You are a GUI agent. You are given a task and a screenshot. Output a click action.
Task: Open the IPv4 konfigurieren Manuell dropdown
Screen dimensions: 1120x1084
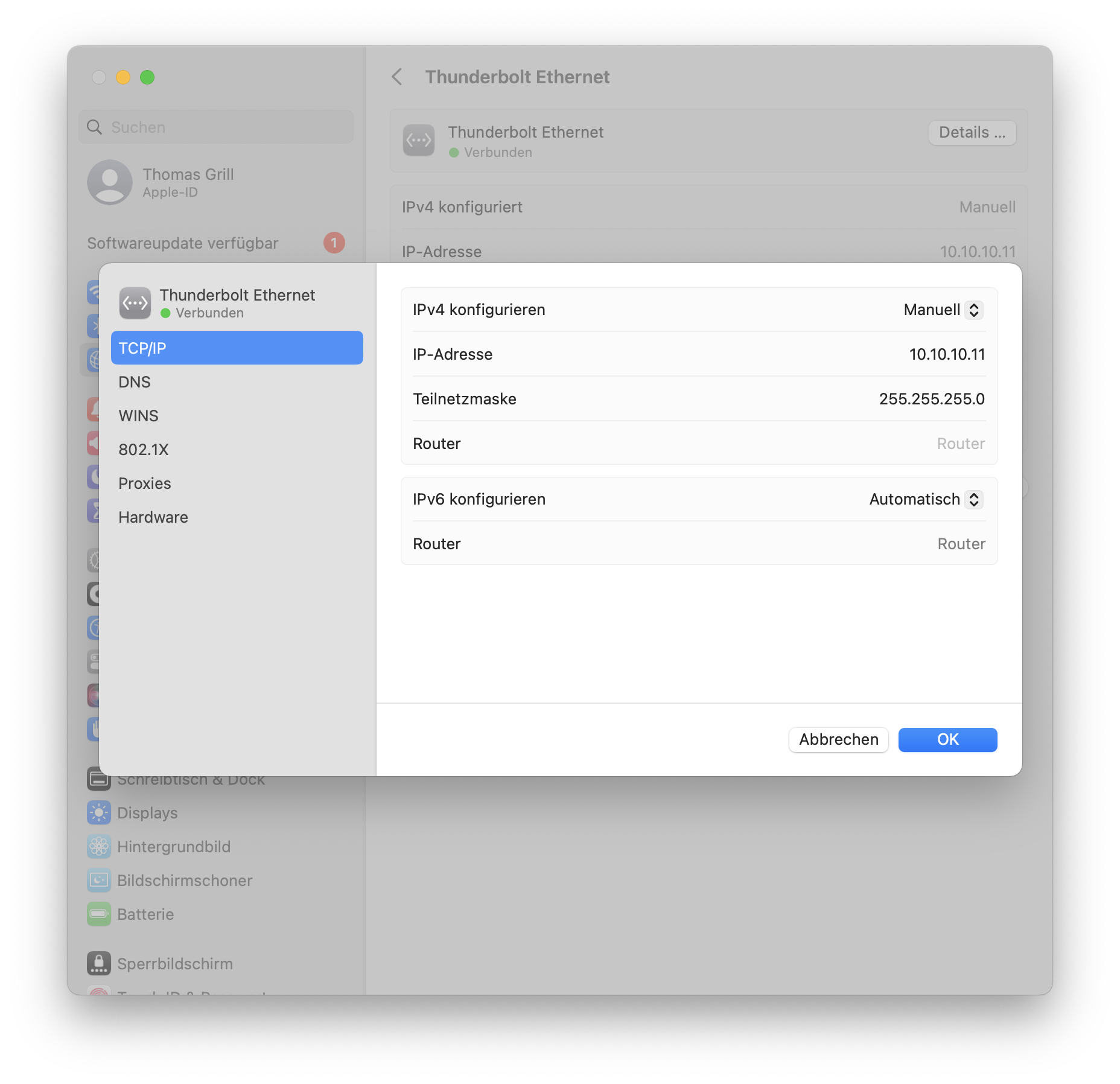(x=943, y=310)
